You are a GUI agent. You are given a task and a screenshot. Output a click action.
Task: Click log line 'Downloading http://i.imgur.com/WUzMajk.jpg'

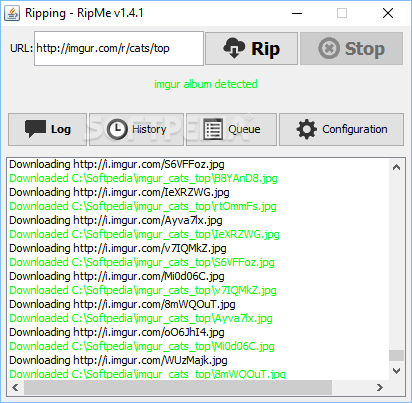[x=118, y=360]
